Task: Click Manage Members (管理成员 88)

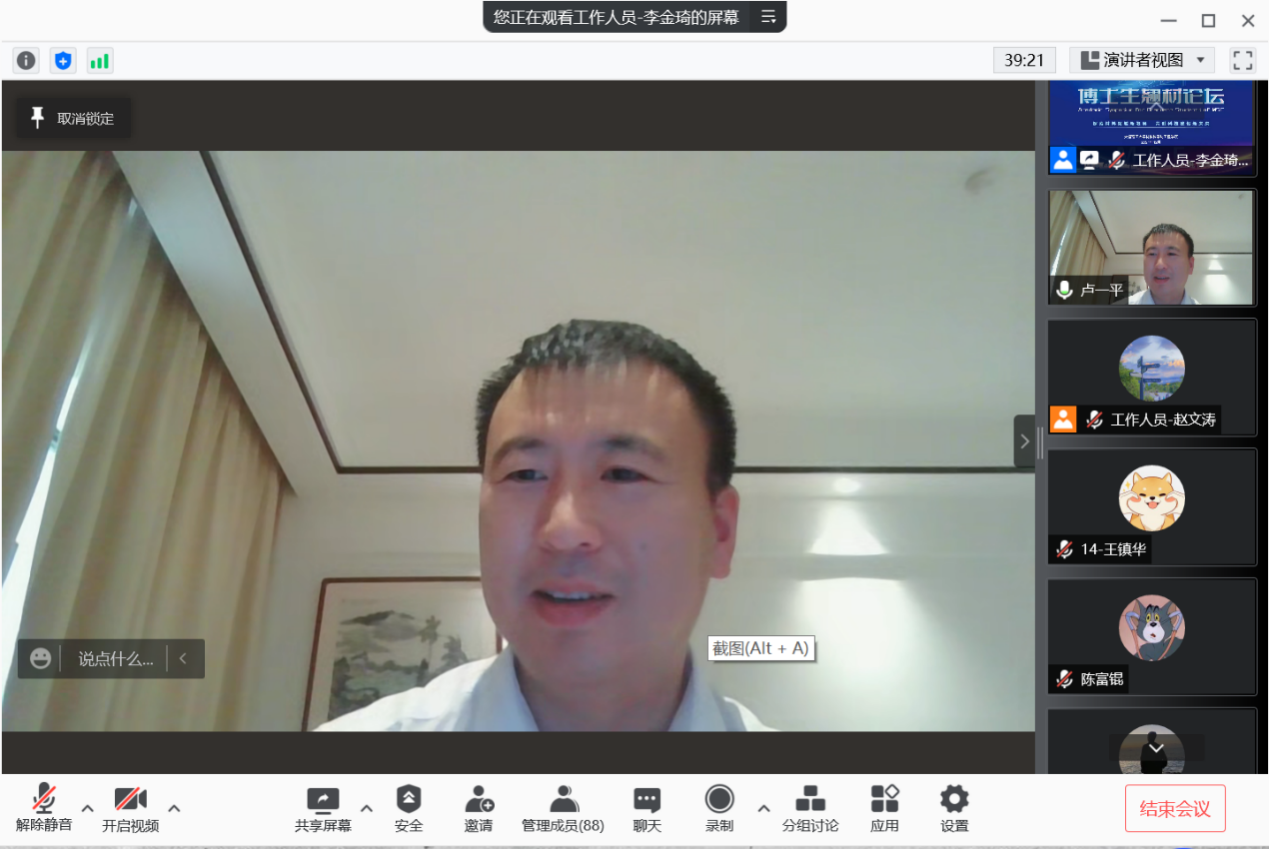Action: [563, 808]
